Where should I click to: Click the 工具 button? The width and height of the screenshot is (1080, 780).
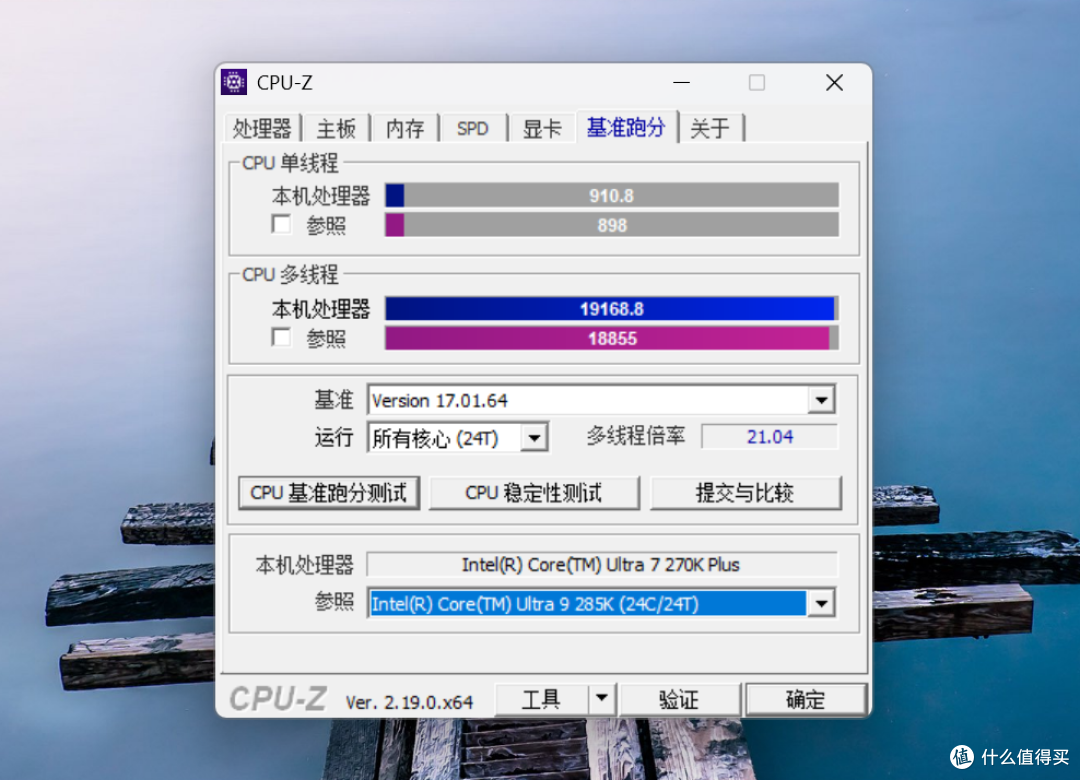pyautogui.click(x=541, y=699)
